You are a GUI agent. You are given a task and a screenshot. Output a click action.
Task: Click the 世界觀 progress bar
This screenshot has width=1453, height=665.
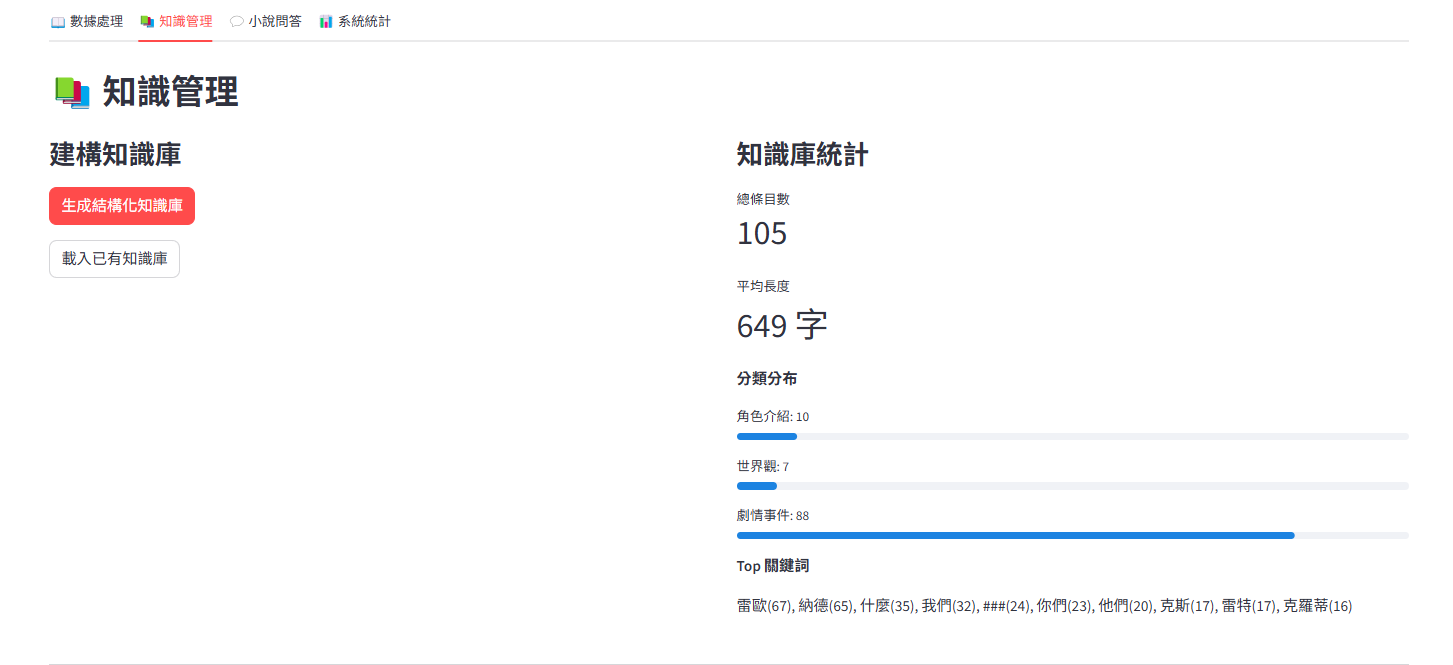point(1072,486)
